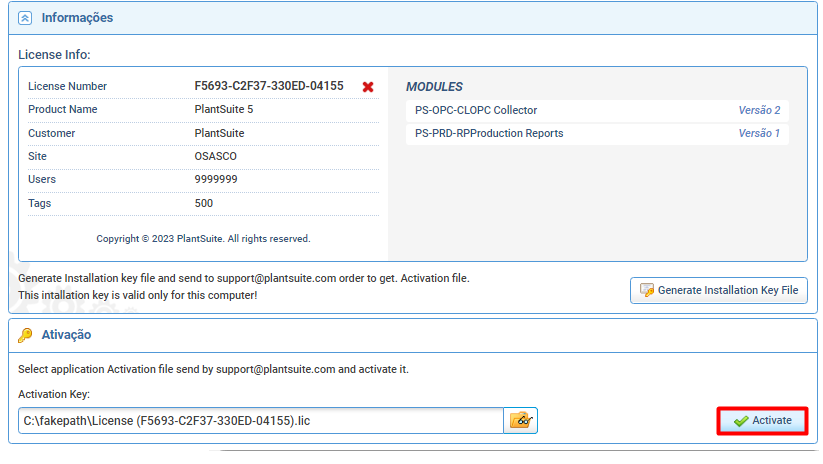Click Site value OSASCO
Screen dimensions: 823x464
click(215, 156)
